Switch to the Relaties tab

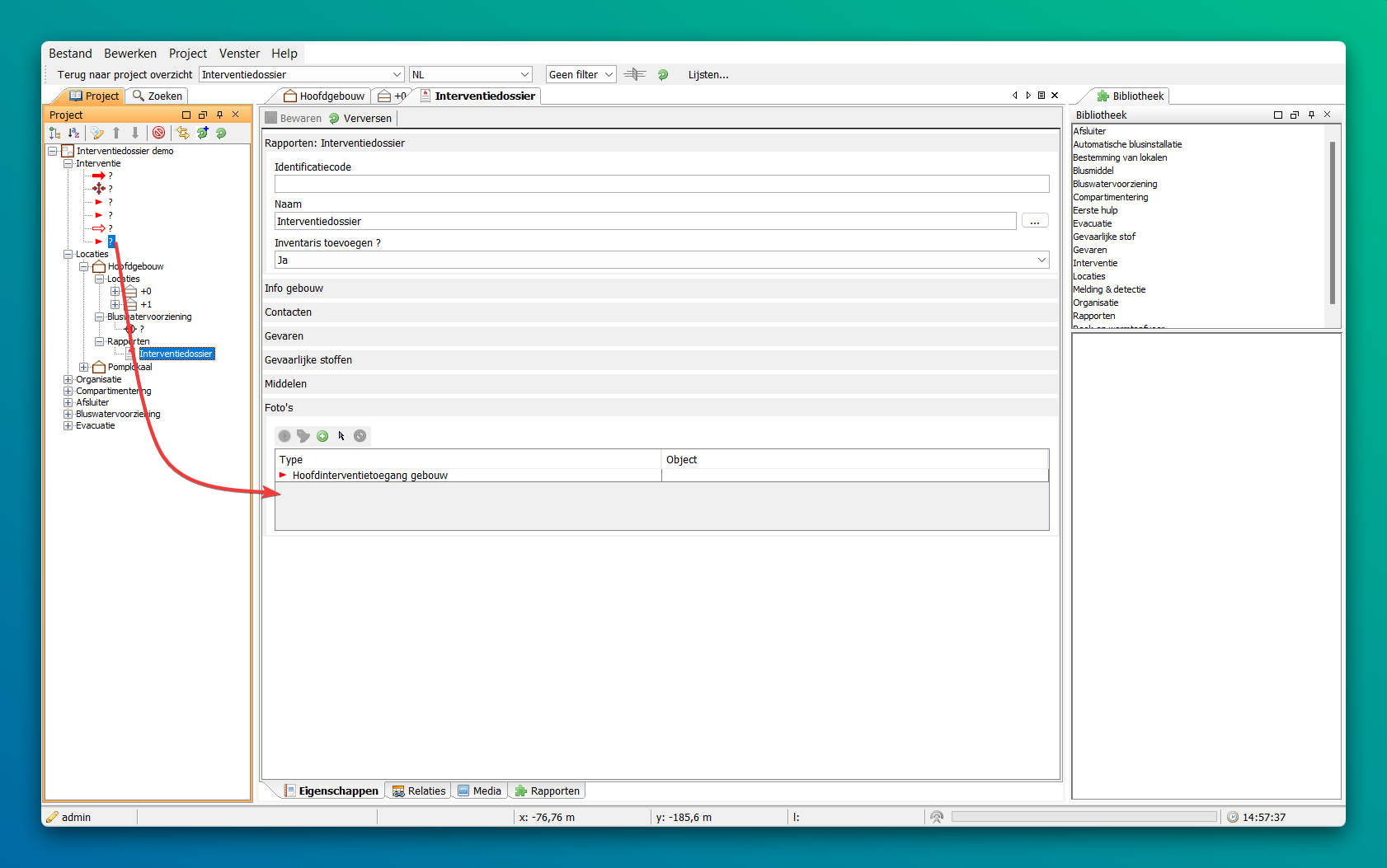click(419, 791)
